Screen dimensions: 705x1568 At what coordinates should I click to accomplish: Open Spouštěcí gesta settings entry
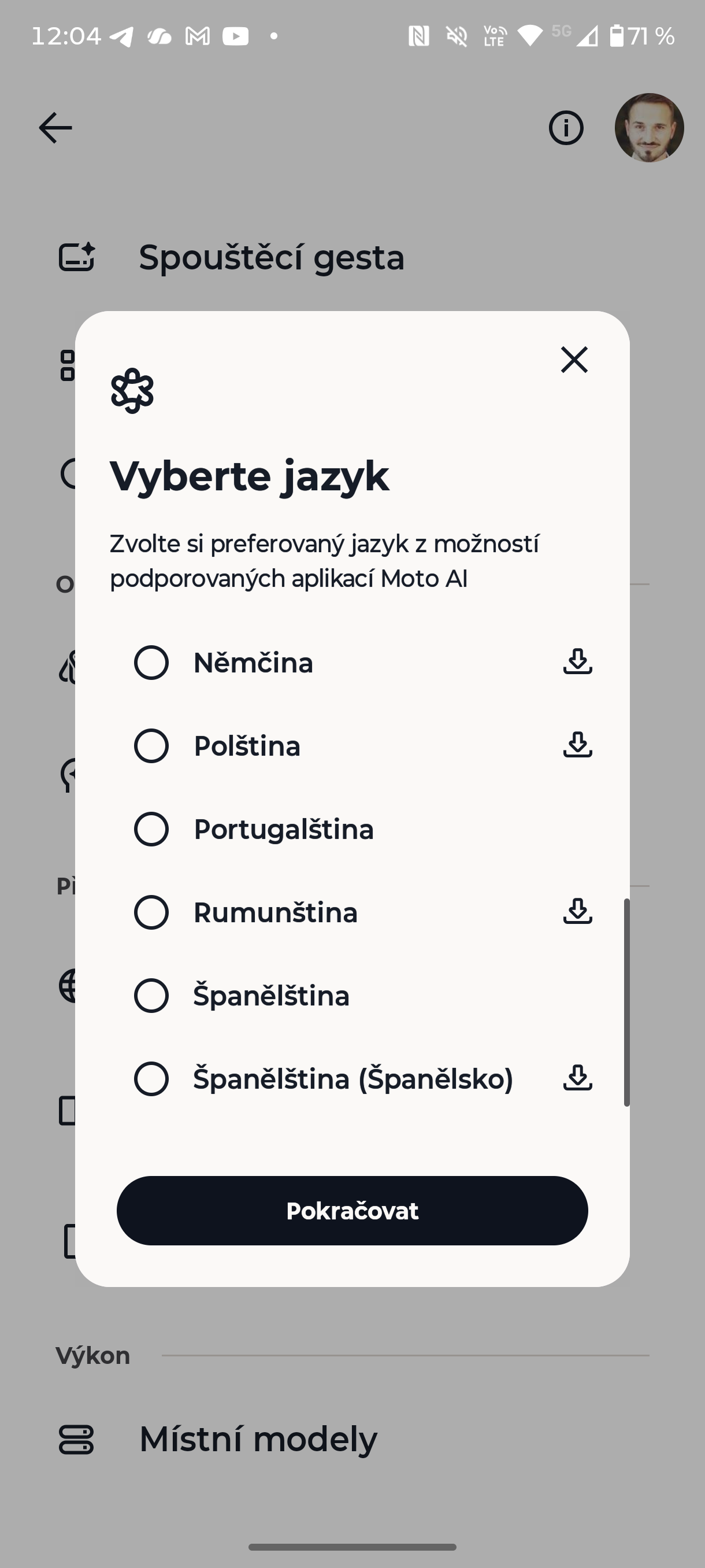pyautogui.click(x=271, y=257)
